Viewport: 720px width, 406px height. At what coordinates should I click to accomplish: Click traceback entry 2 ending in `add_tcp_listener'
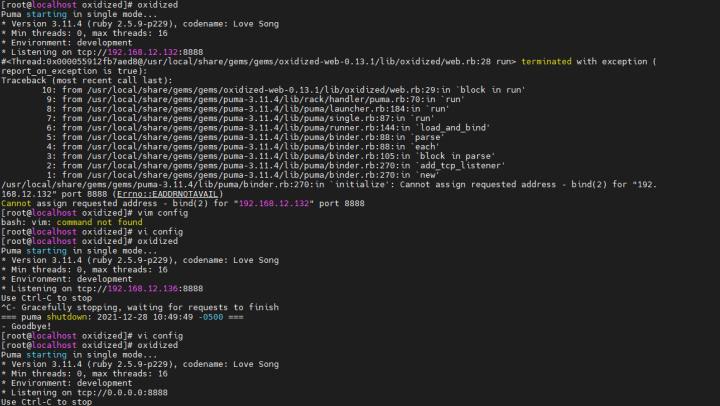pyautogui.click(x=276, y=165)
